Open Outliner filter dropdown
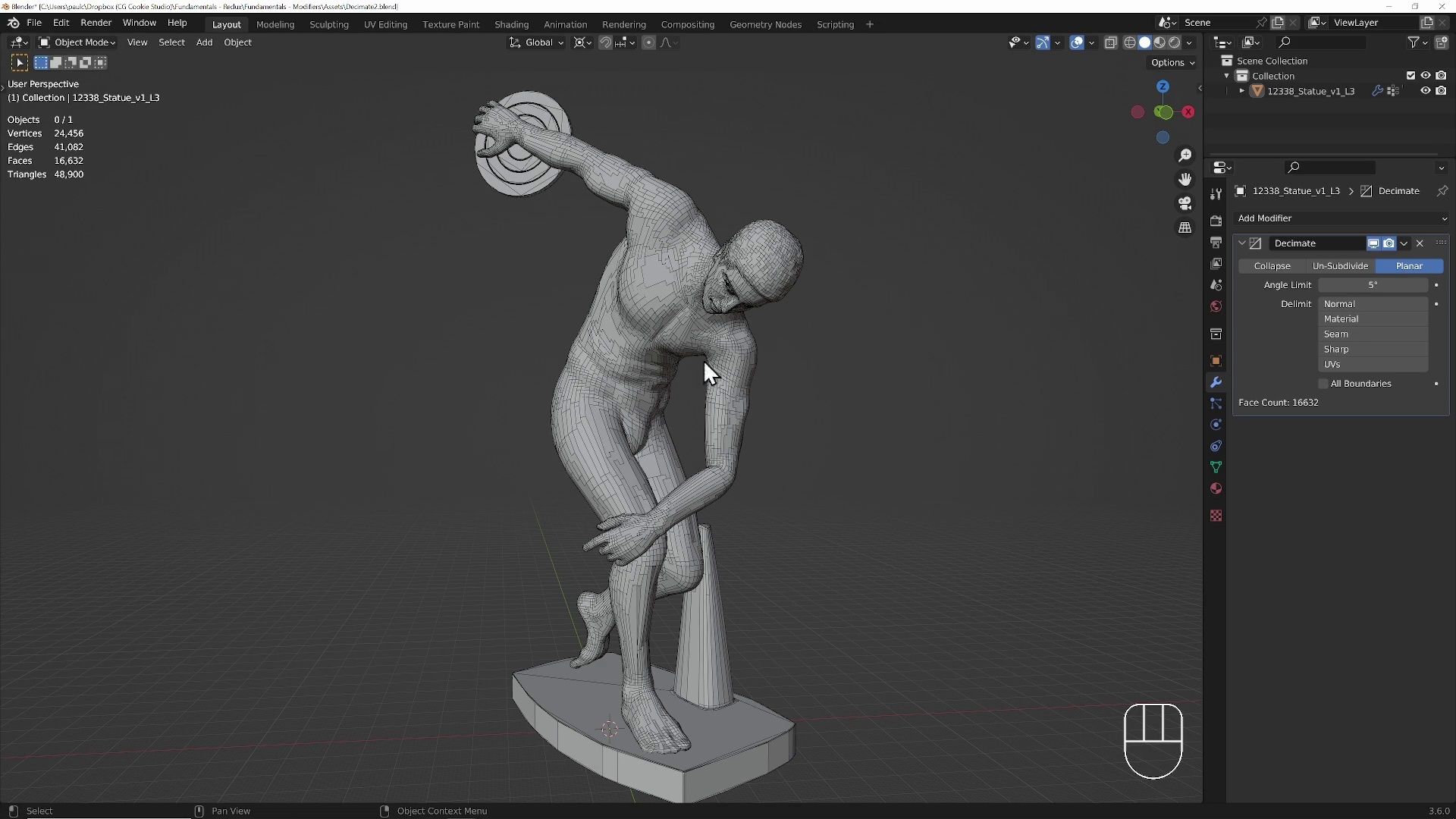Image resolution: width=1456 pixels, height=819 pixels. pos(1417,42)
